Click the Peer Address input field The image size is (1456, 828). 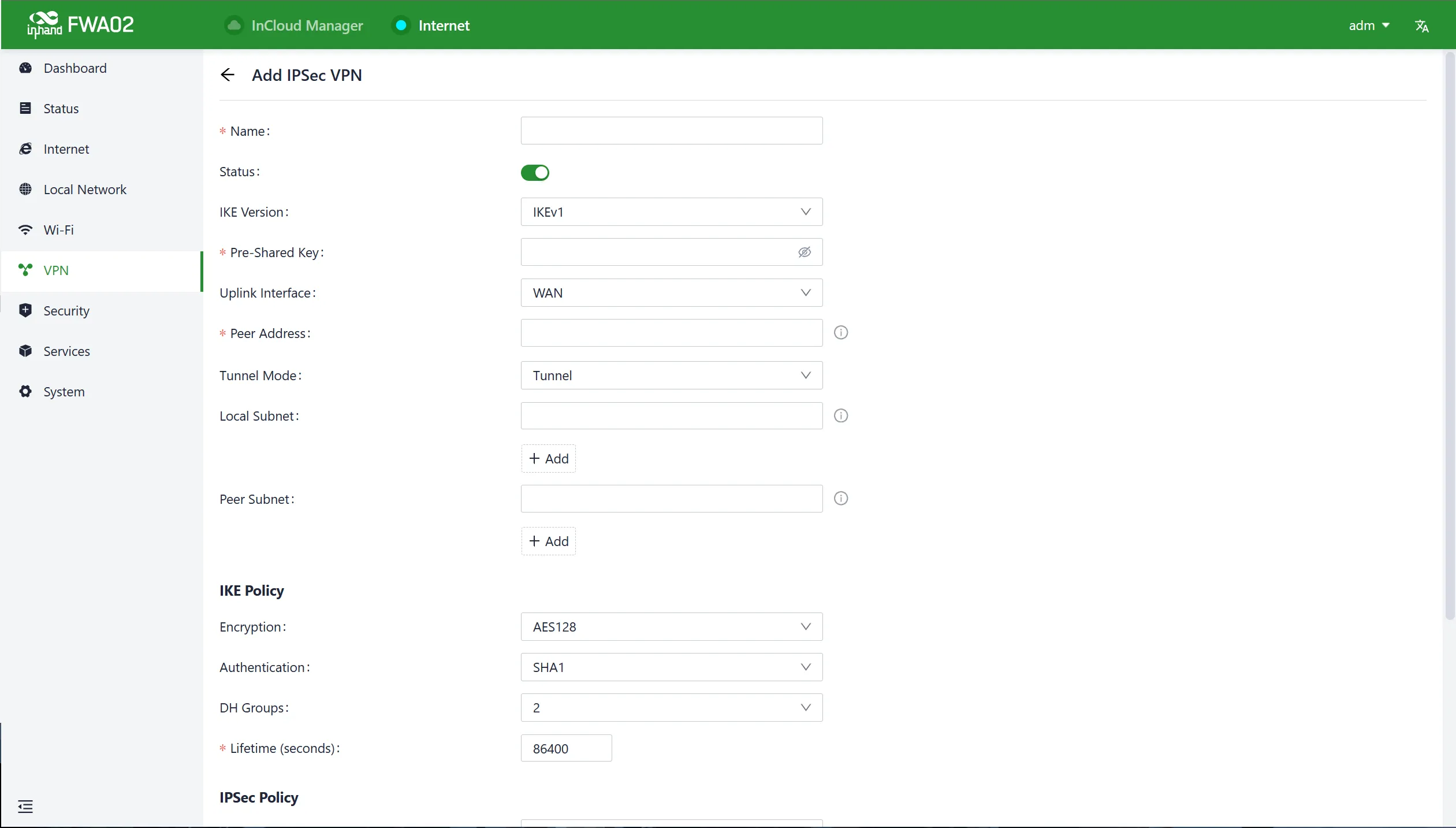(x=672, y=333)
